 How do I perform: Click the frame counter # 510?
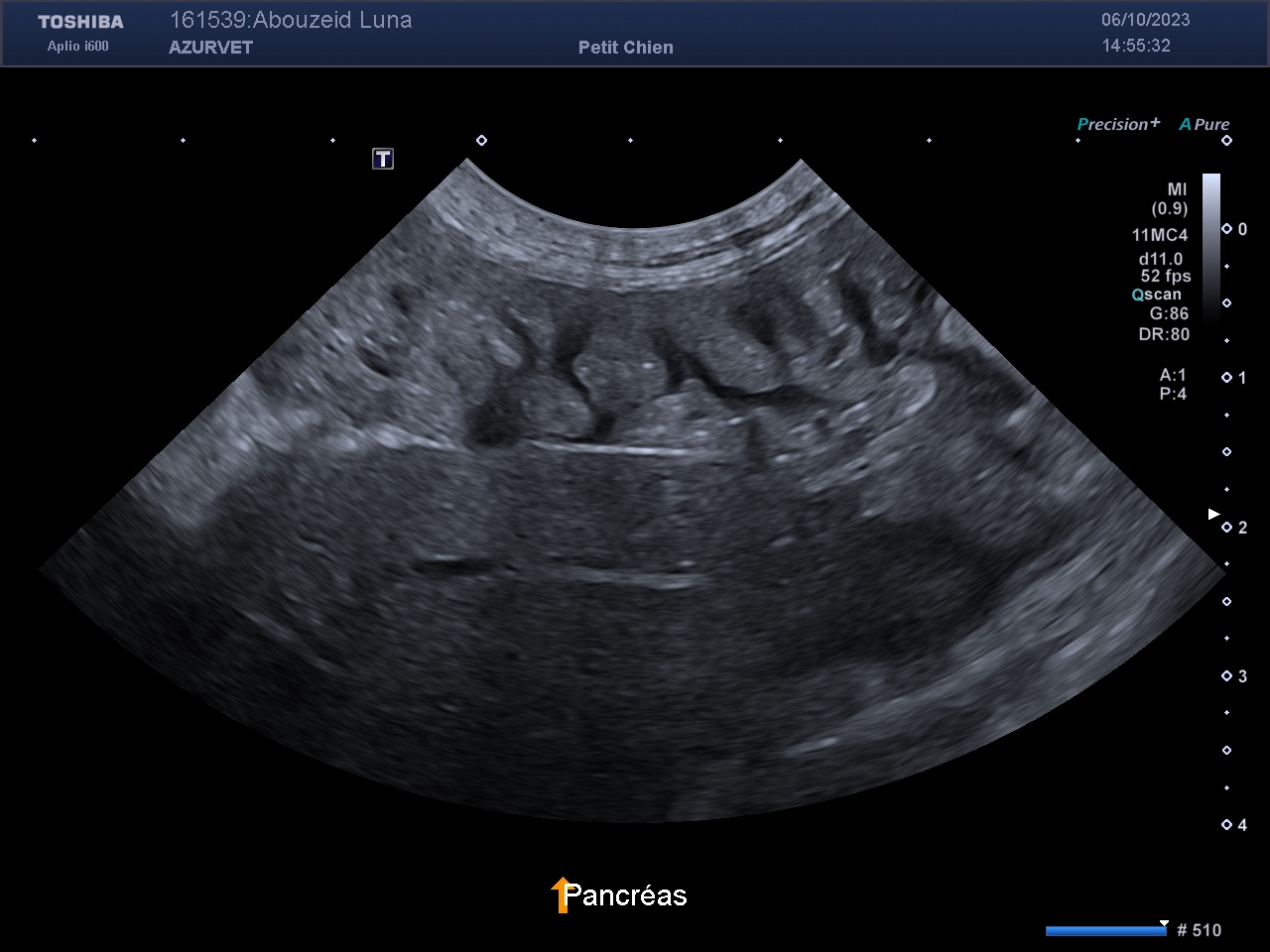point(1199,930)
